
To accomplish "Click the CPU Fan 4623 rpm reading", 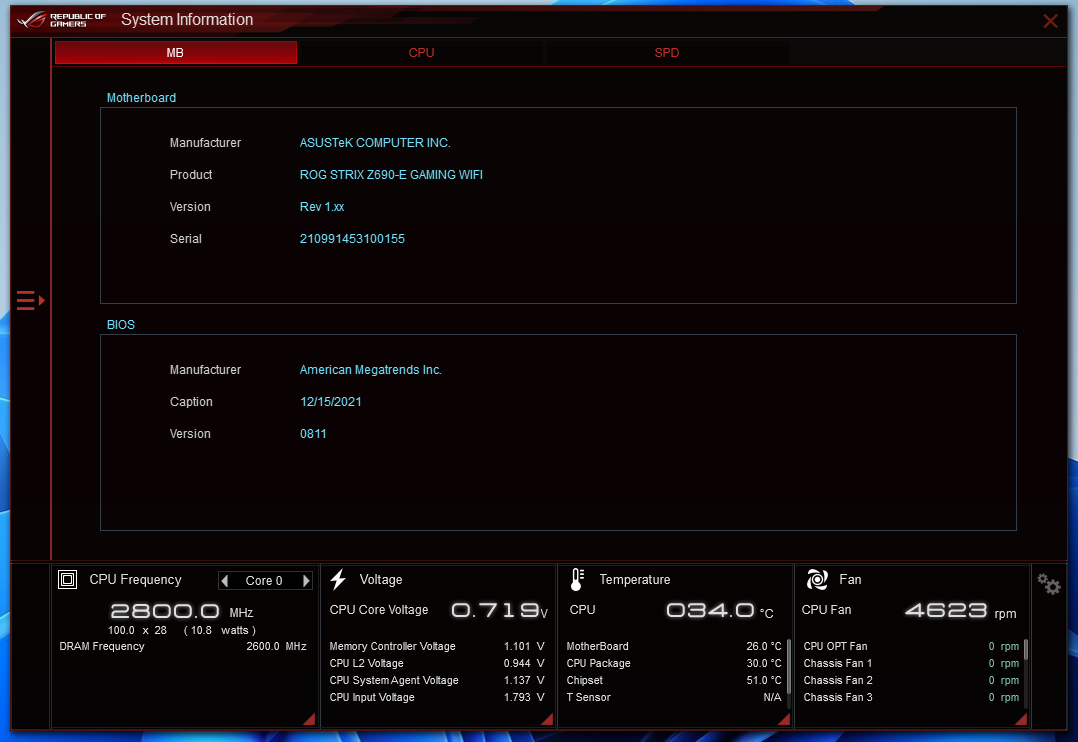I will (960, 611).
